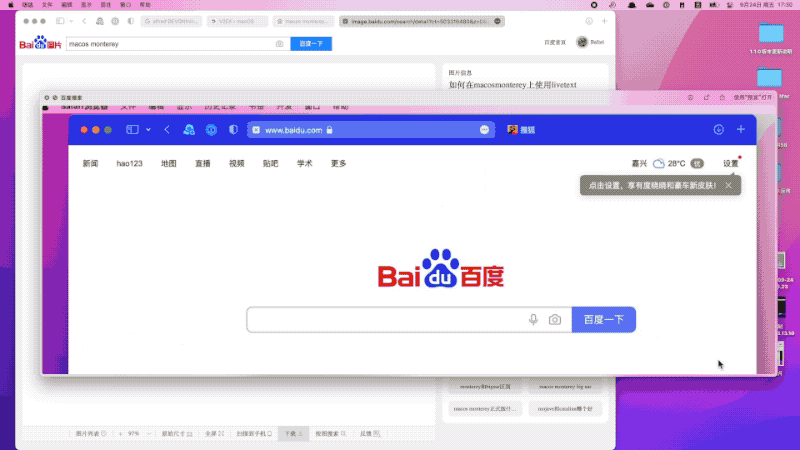Click the livetext image title text
The height and width of the screenshot is (450, 800).
pos(512,85)
